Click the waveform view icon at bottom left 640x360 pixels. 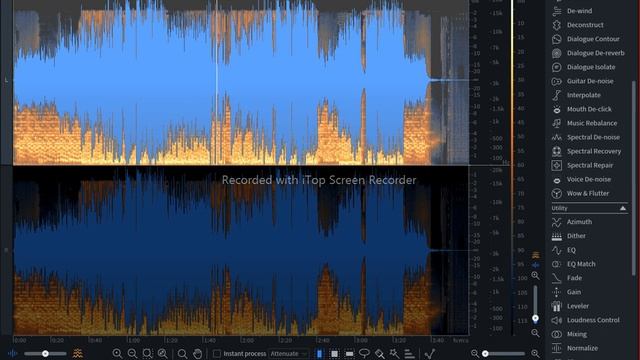(13, 353)
